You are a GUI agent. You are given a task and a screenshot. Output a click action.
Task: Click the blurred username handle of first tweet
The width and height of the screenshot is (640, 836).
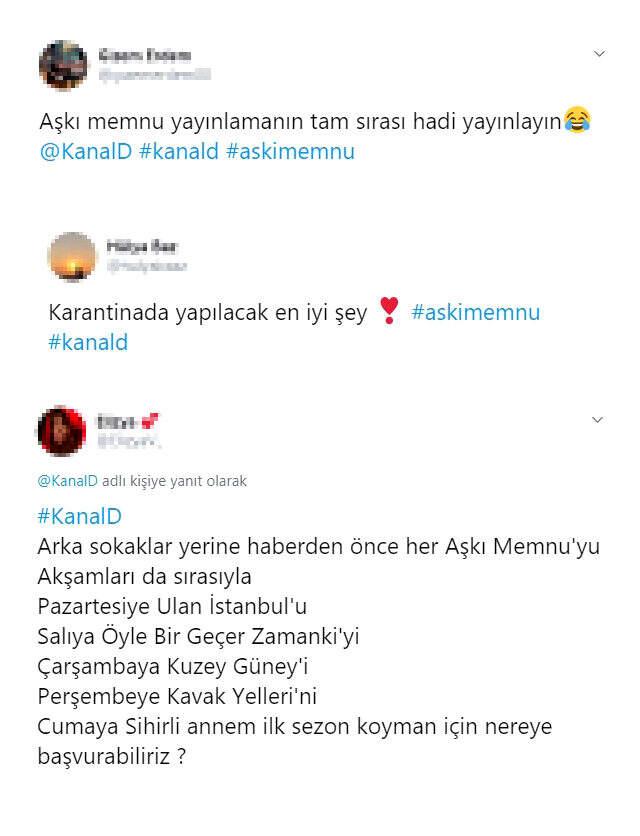coord(155,74)
